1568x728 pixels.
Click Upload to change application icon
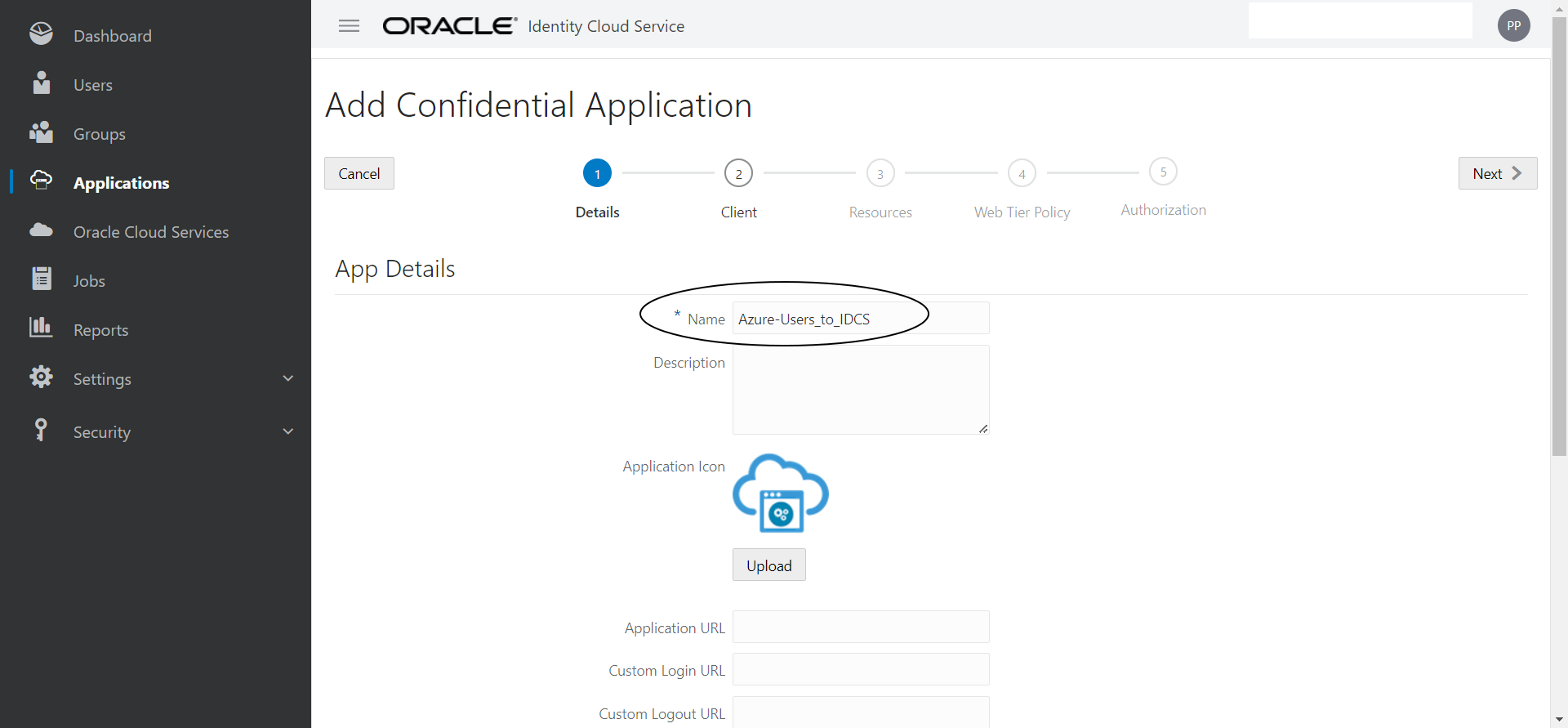pyautogui.click(x=768, y=565)
